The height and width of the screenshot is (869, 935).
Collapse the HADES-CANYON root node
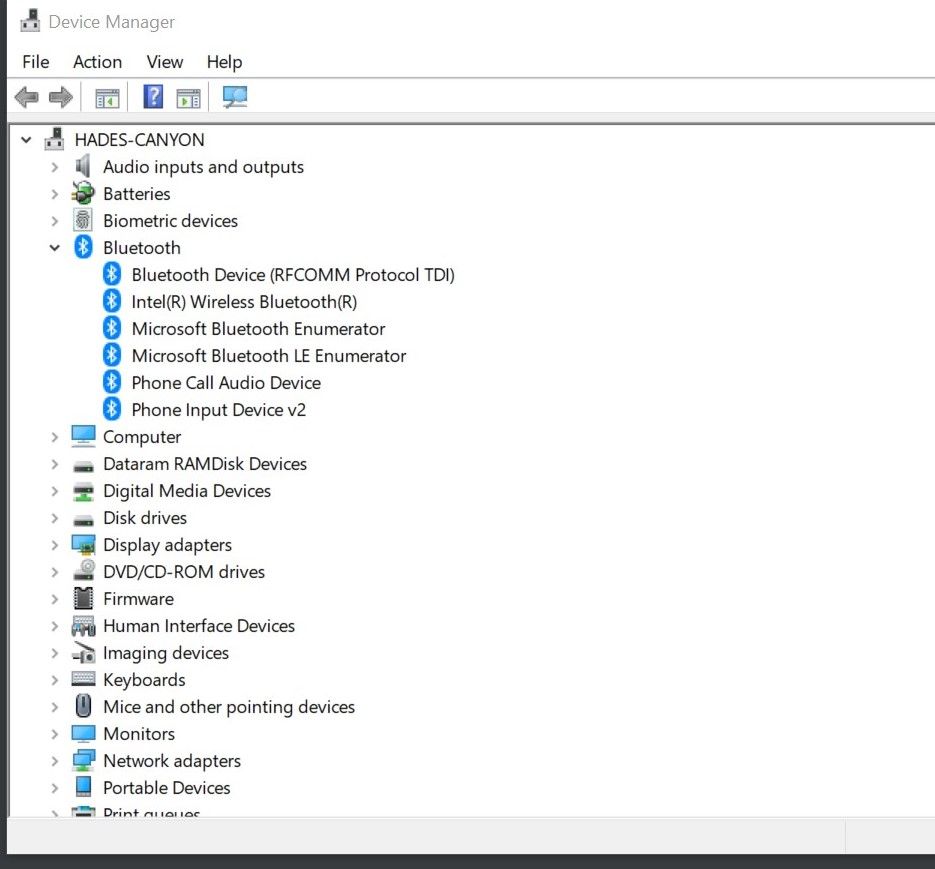pos(26,140)
